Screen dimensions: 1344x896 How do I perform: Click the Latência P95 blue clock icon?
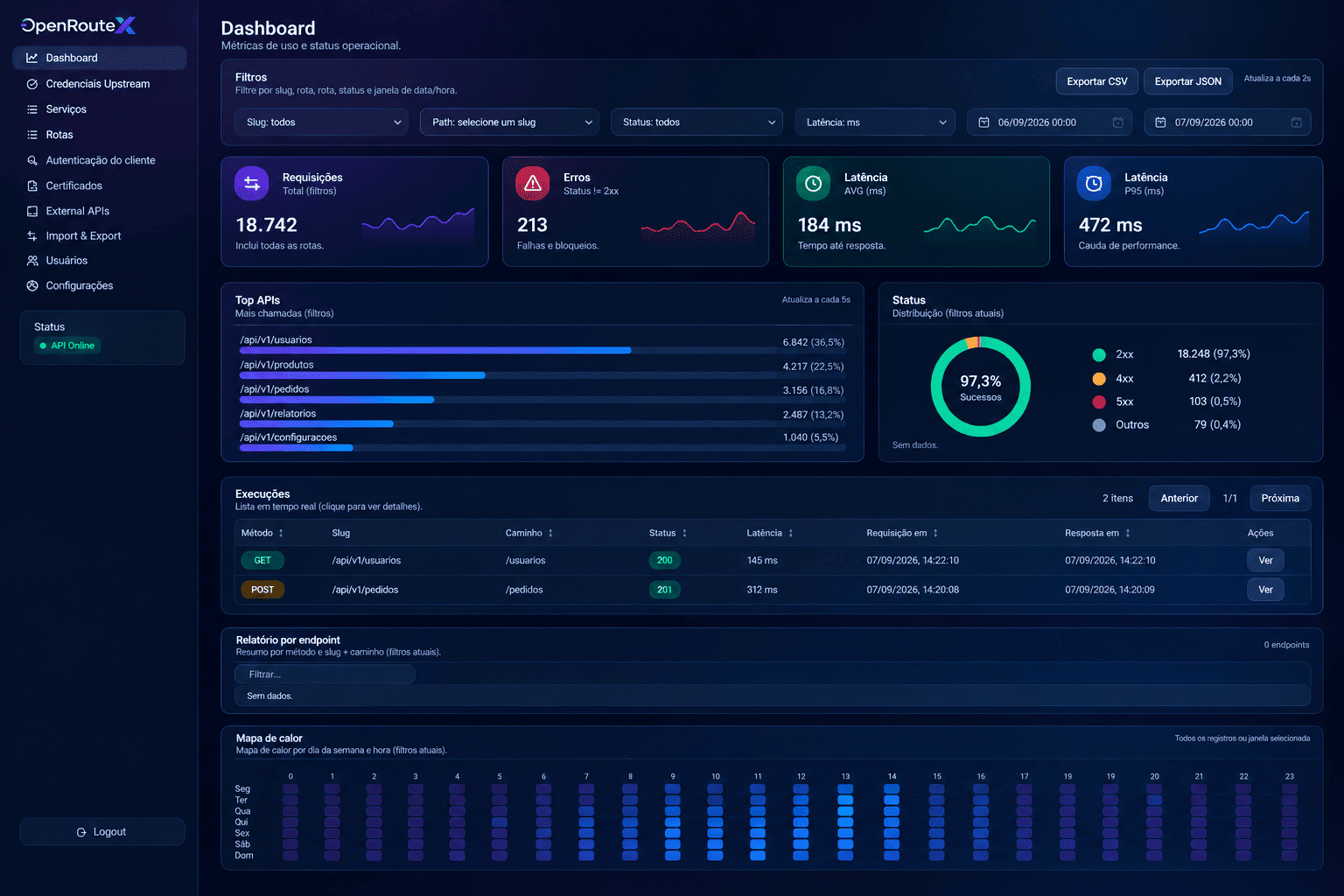[x=1094, y=183]
